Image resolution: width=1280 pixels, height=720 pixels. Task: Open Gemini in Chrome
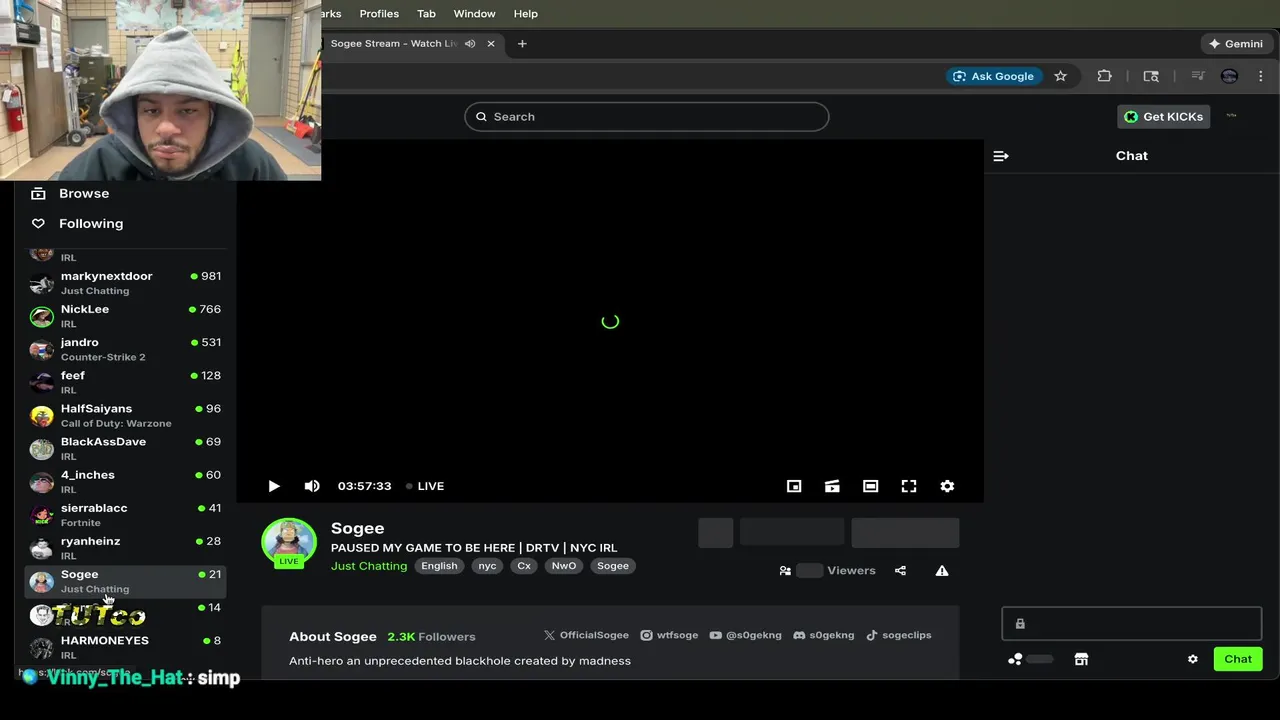coord(1236,44)
